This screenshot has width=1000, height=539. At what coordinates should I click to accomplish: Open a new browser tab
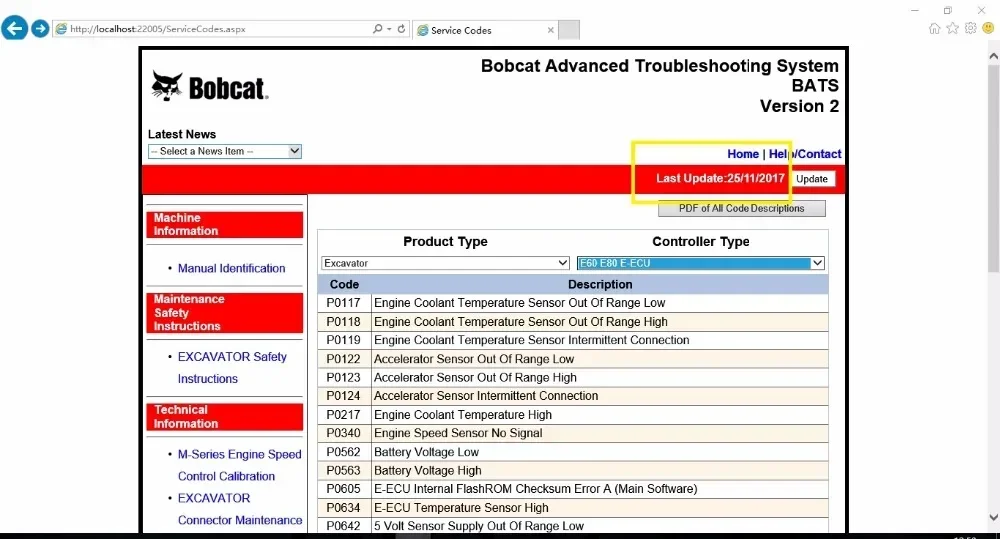569,30
